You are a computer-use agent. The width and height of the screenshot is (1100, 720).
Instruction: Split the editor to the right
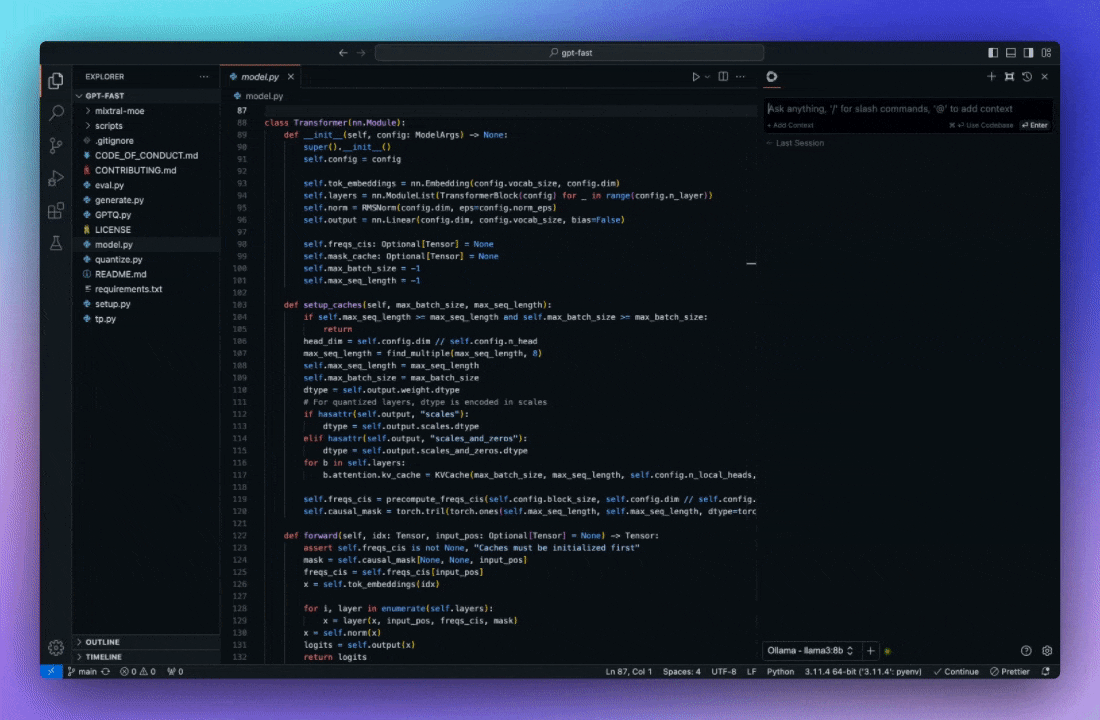click(x=723, y=77)
